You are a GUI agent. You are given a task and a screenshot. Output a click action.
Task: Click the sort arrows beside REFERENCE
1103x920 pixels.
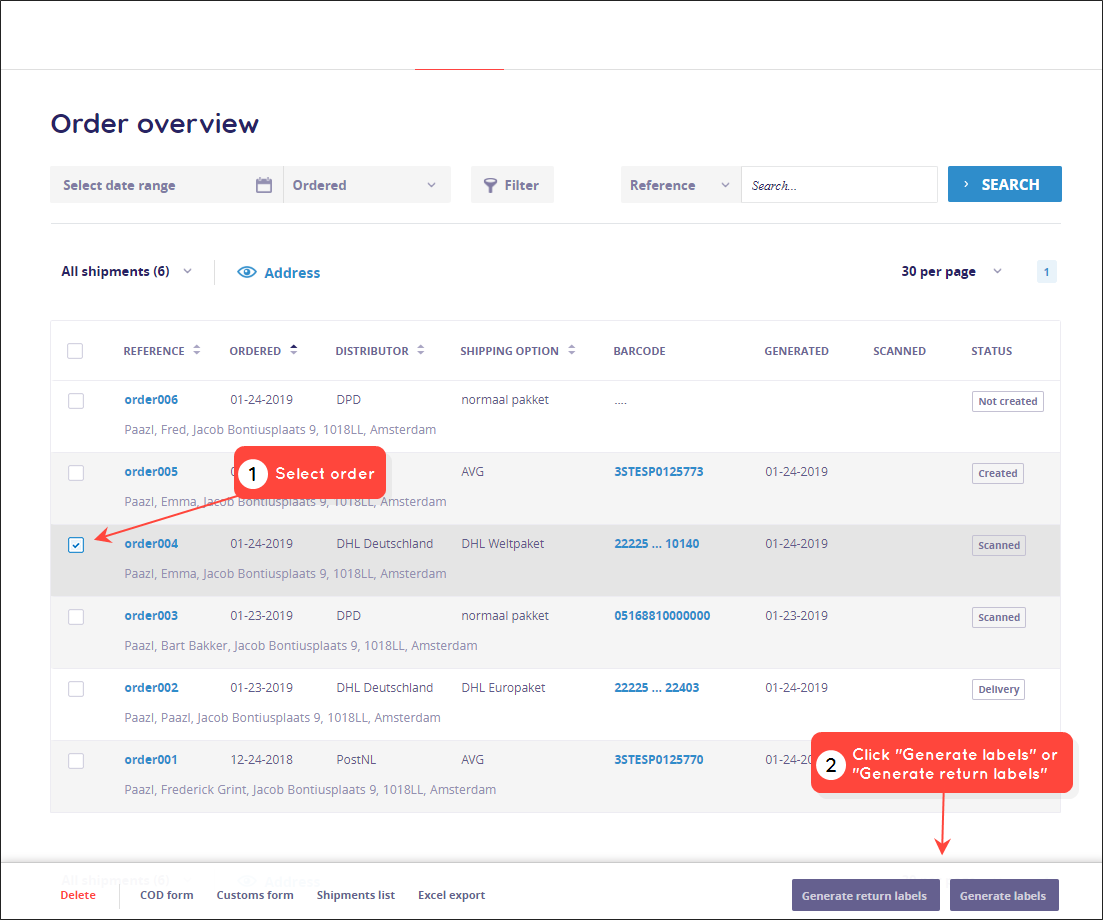point(197,350)
